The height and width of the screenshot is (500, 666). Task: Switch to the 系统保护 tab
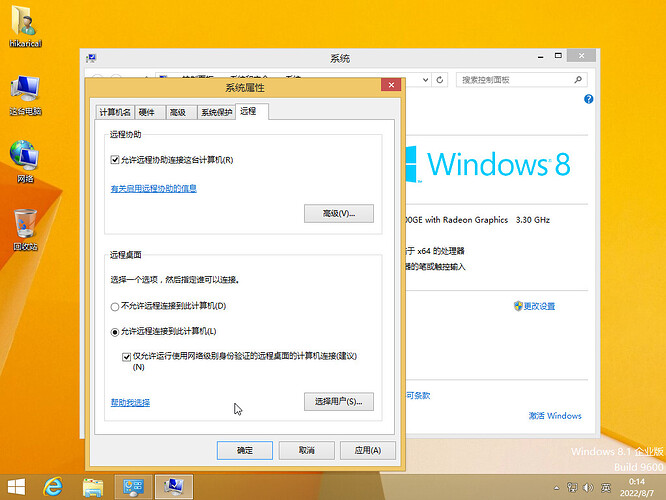216,112
